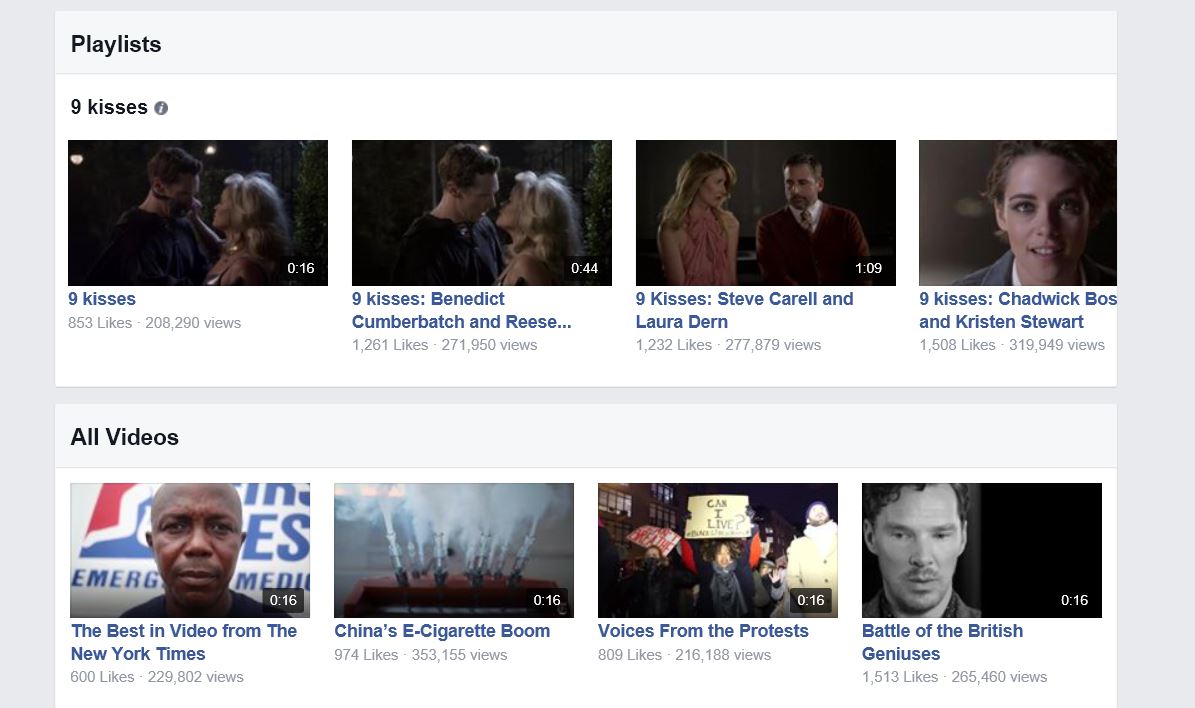Open the info tooltip beside the 9 kisses playlist
1195x708 pixels.
click(x=161, y=108)
